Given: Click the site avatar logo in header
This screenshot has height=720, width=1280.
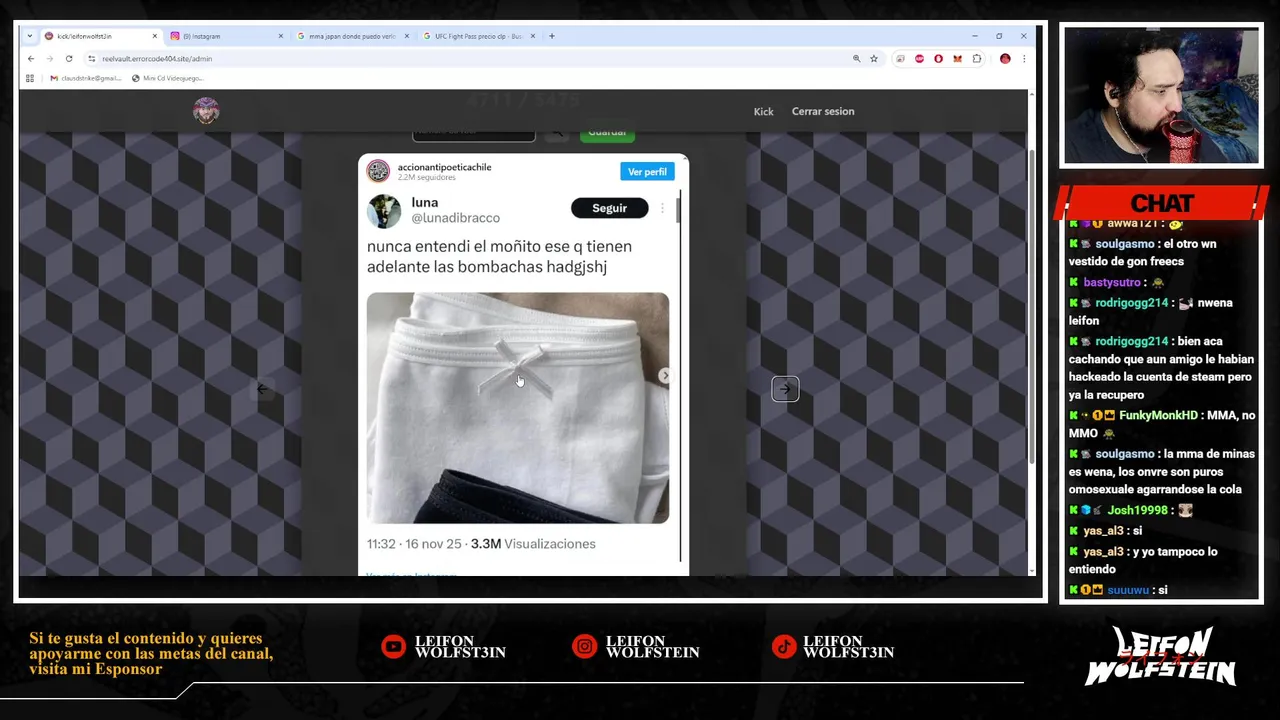Looking at the screenshot, I should coord(206,111).
